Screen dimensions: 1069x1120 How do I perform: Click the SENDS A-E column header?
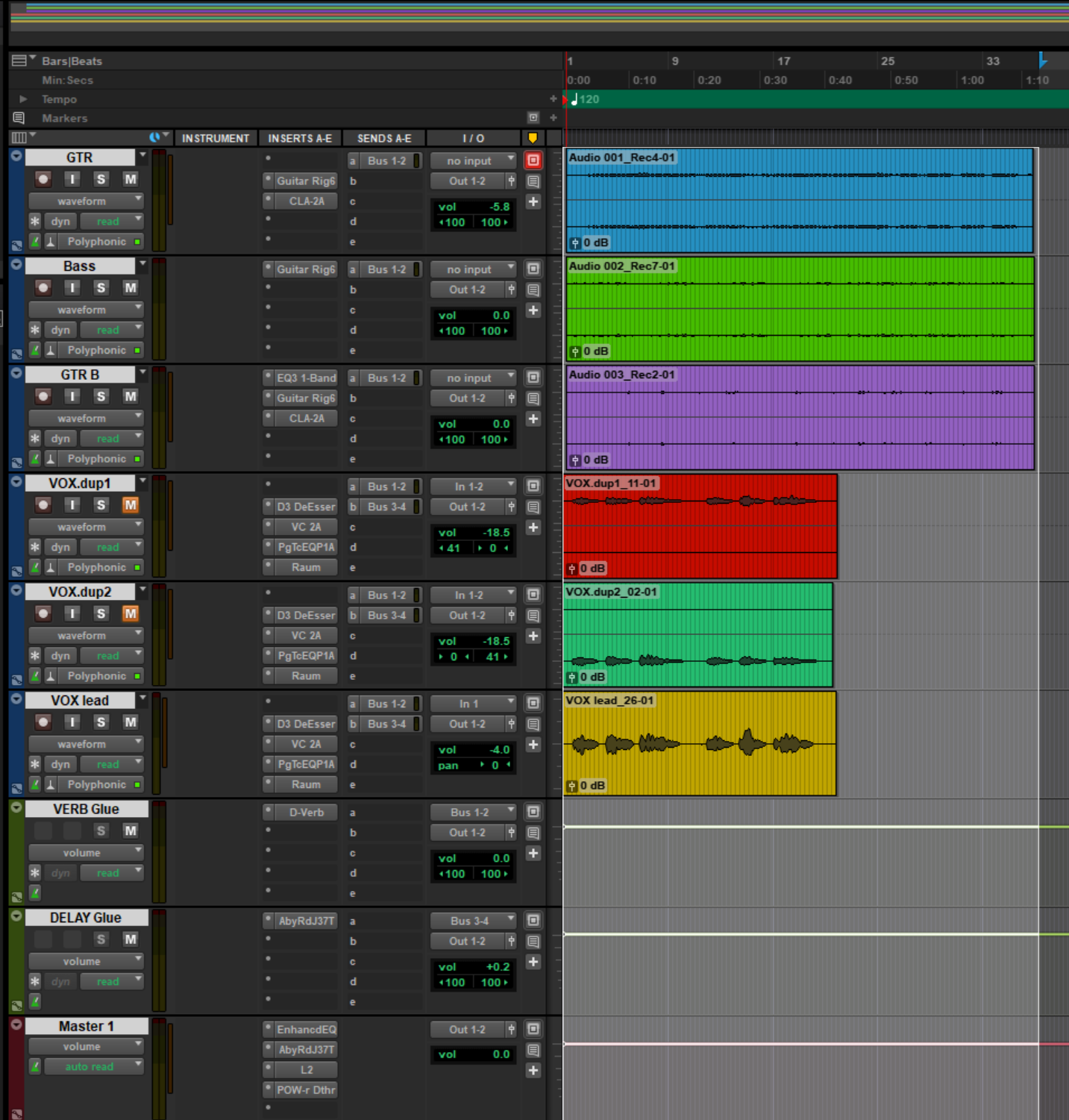384,138
